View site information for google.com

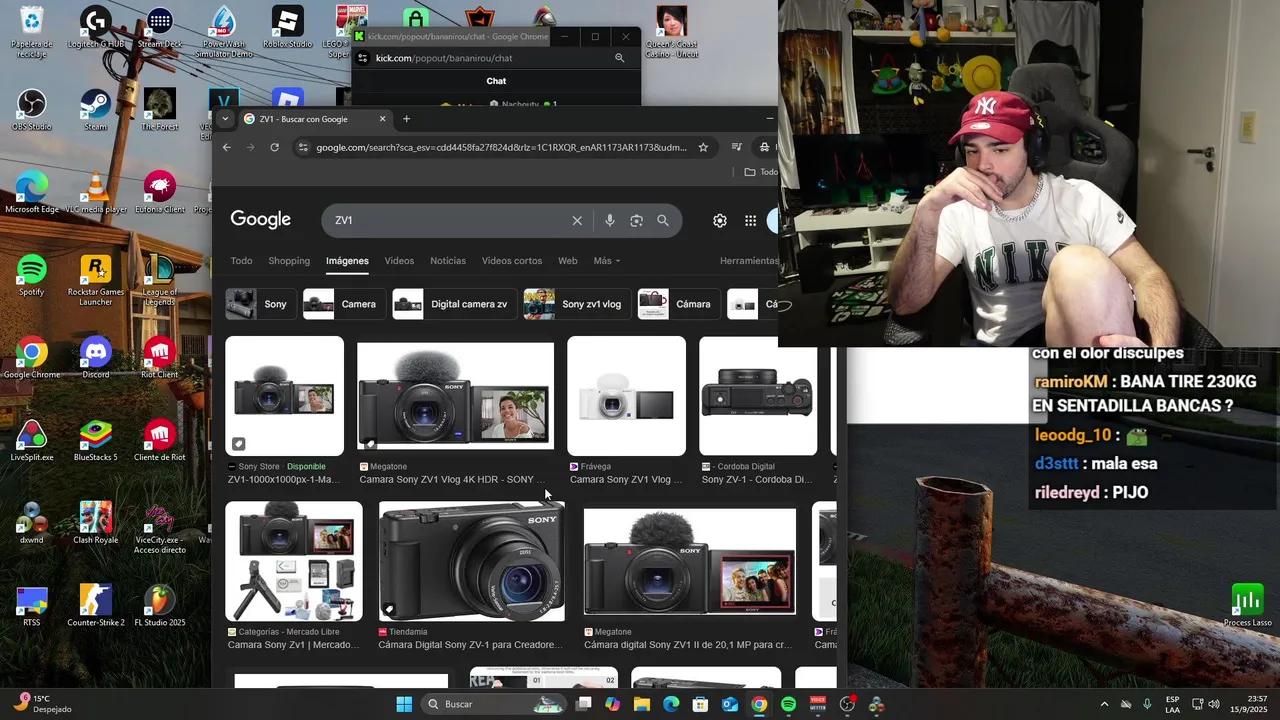(x=303, y=147)
